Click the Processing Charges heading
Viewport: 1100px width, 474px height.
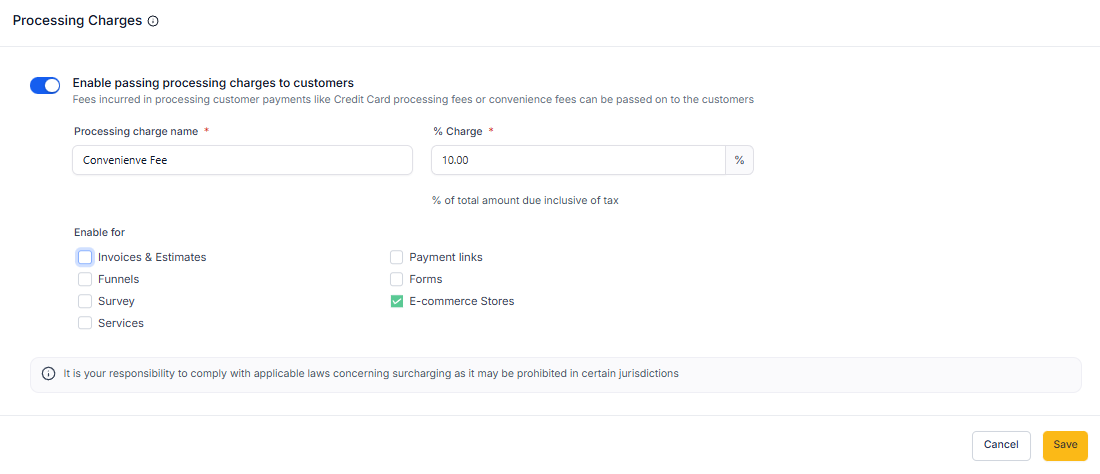(x=77, y=20)
